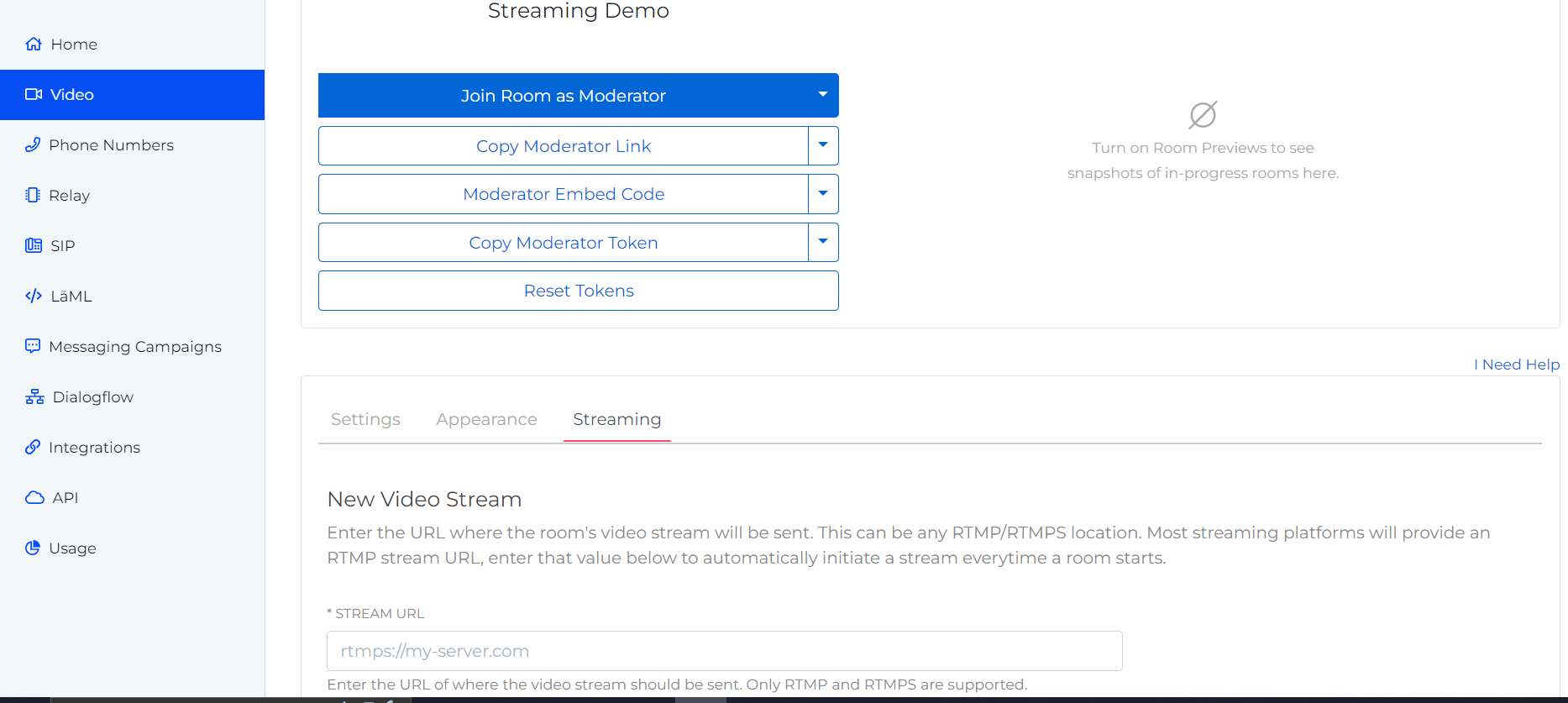Expand the Join Room as Moderator dropdown arrow
The height and width of the screenshot is (703, 1568).
tap(823, 95)
